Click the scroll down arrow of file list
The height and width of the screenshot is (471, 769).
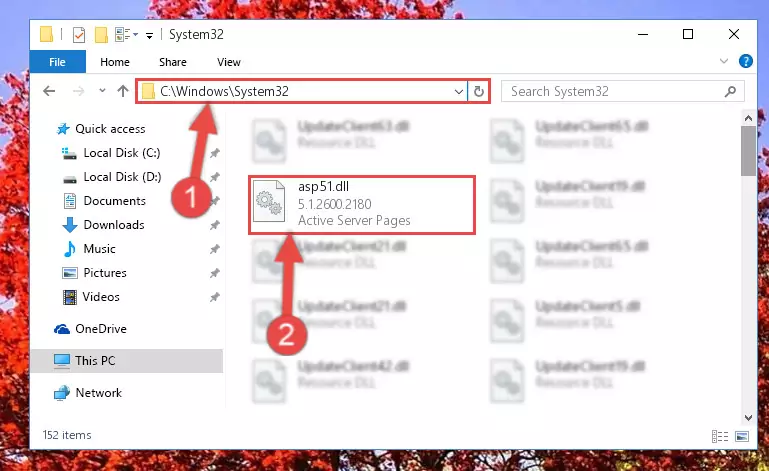point(748,418)
